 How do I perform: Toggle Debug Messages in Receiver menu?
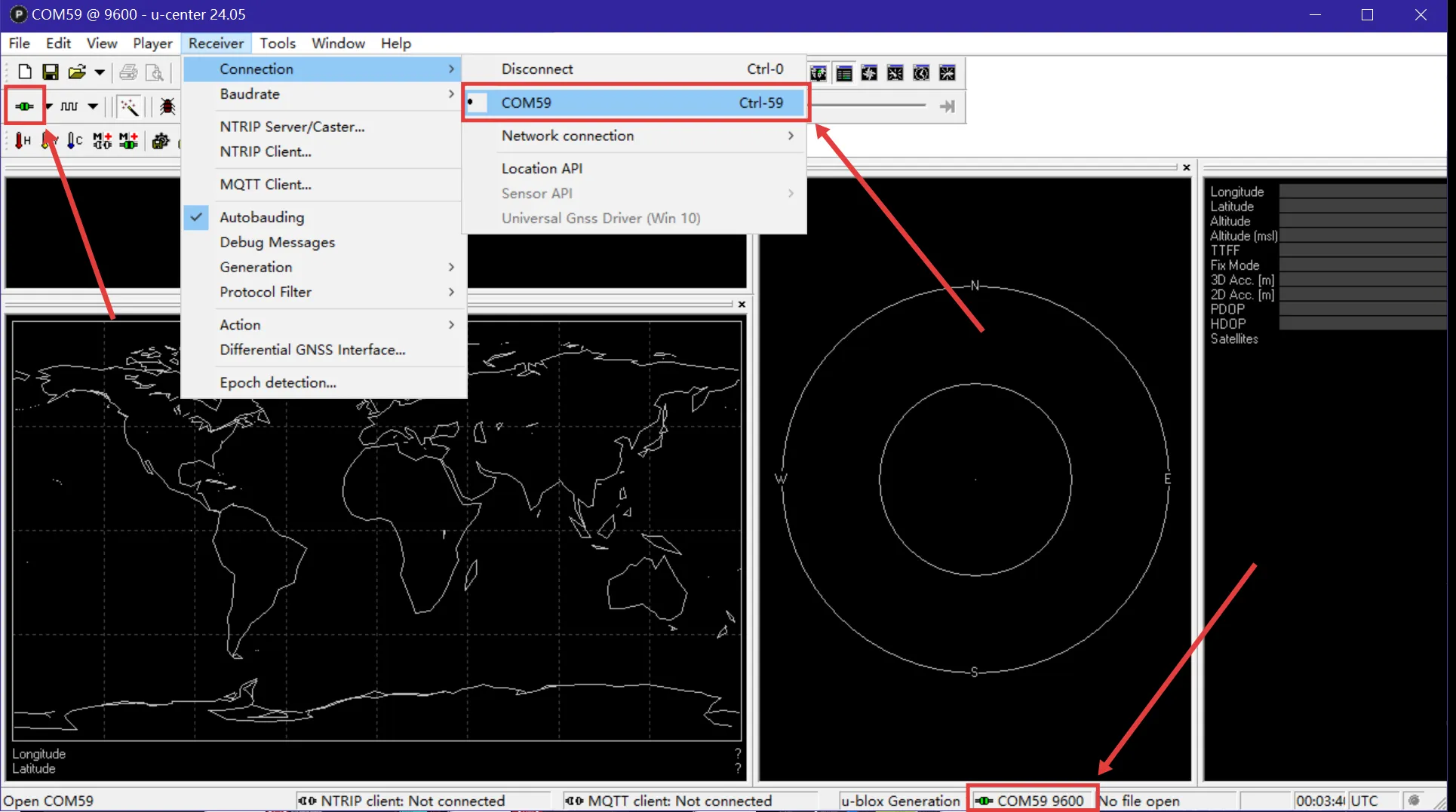point(277,242)
